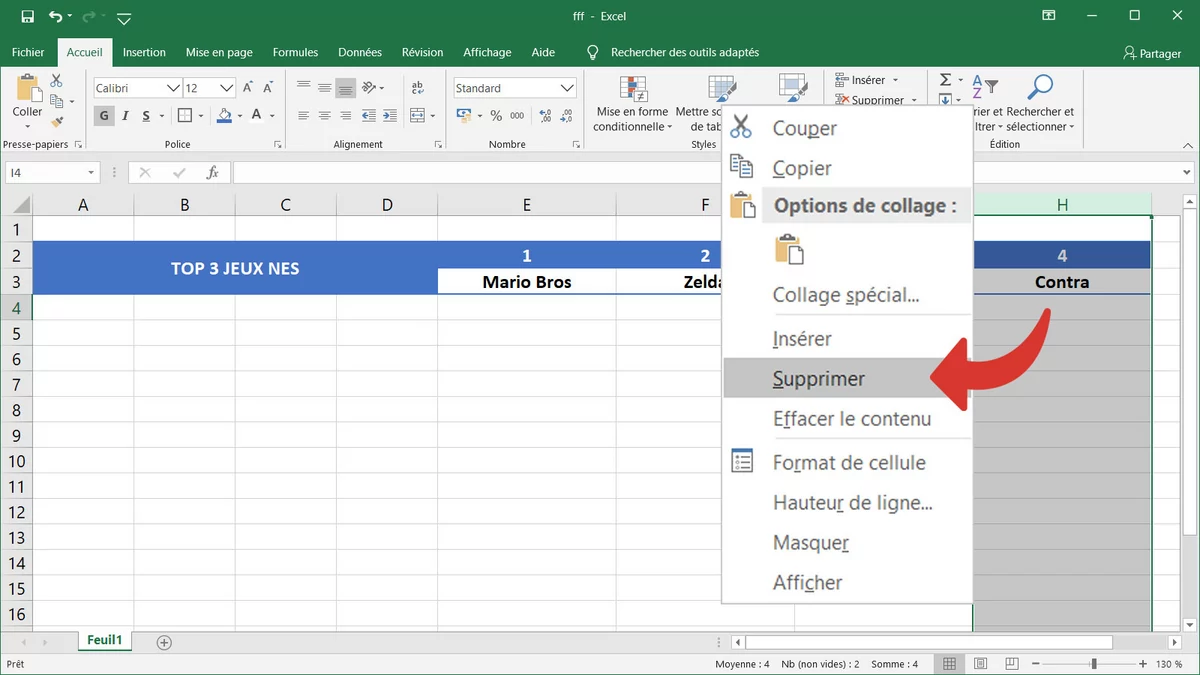Click the zoom slider handle

1094,664
